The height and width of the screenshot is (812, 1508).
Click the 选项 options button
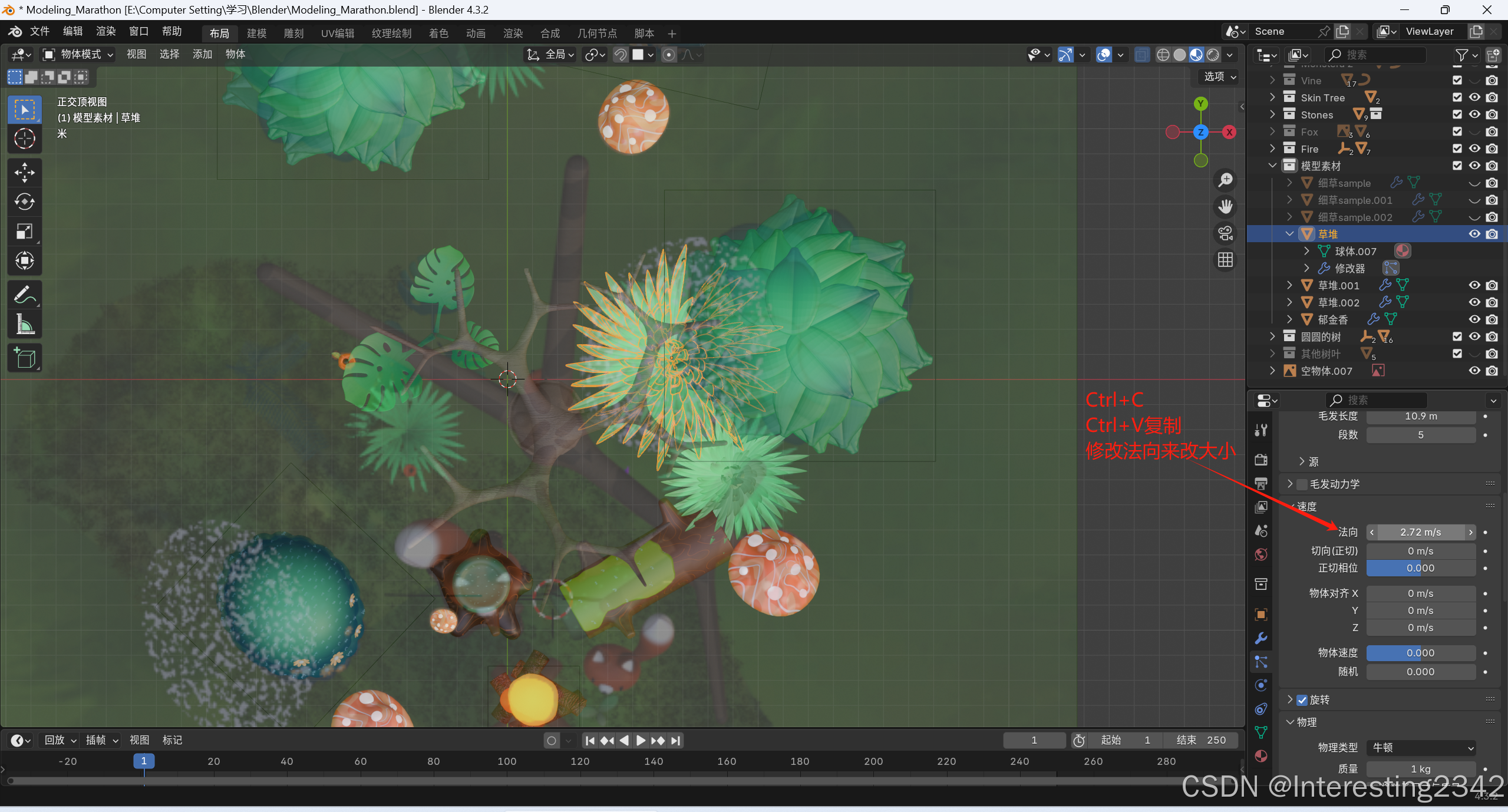click(1219, 77)
